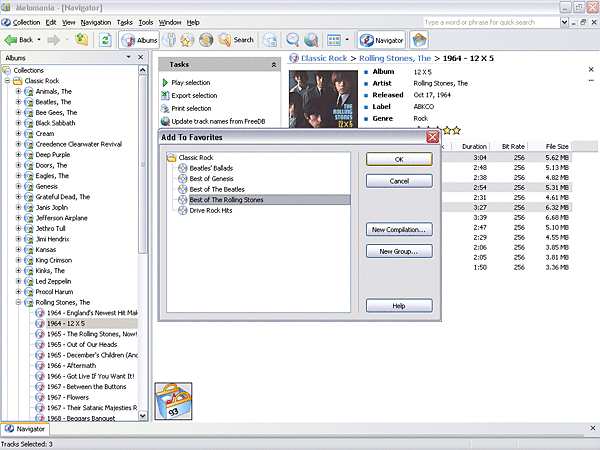The image size is (600, 450).
Task: Click the Export selection icon
Action: (165, 95)
